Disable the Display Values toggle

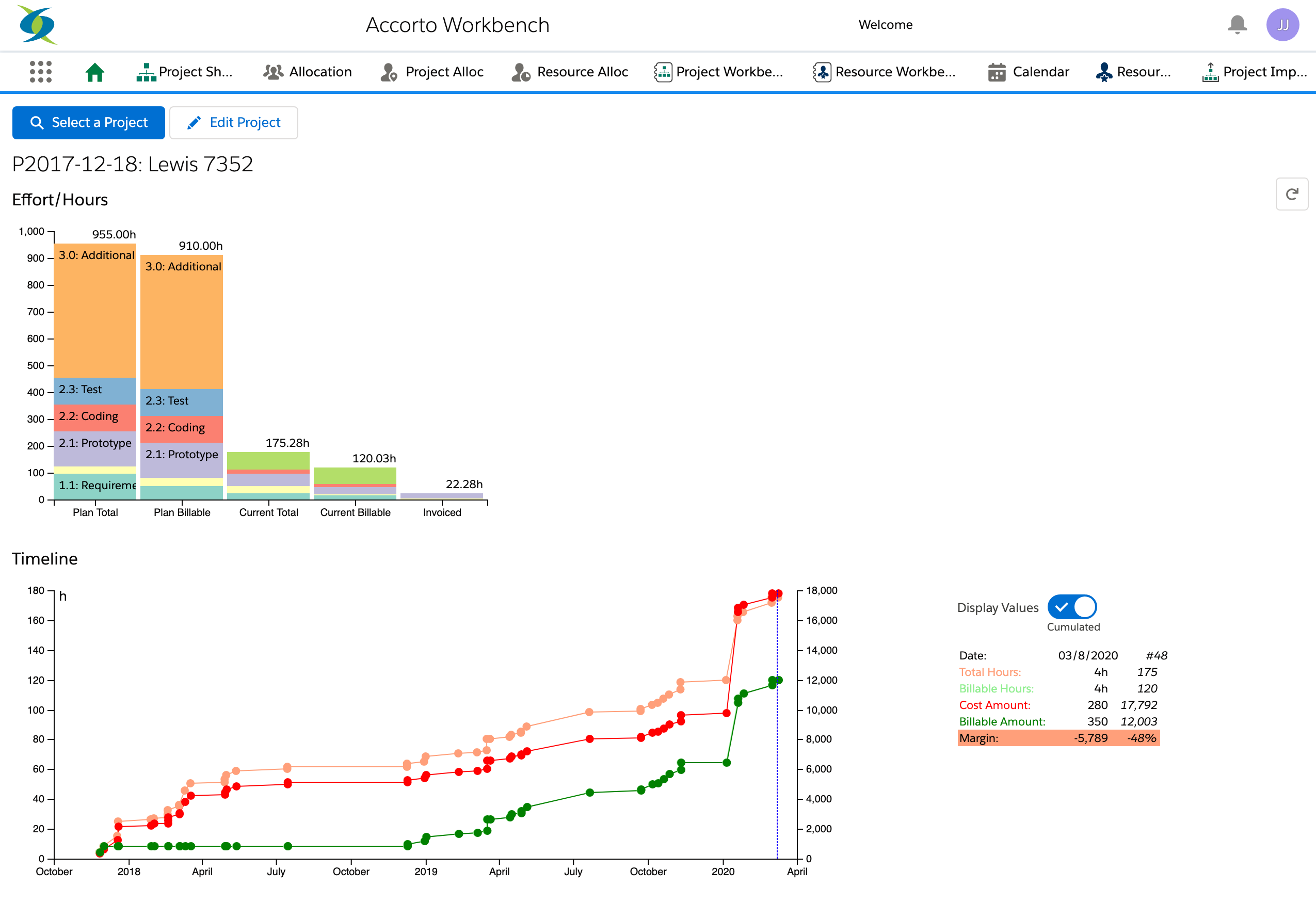[x=1072, y=607]
